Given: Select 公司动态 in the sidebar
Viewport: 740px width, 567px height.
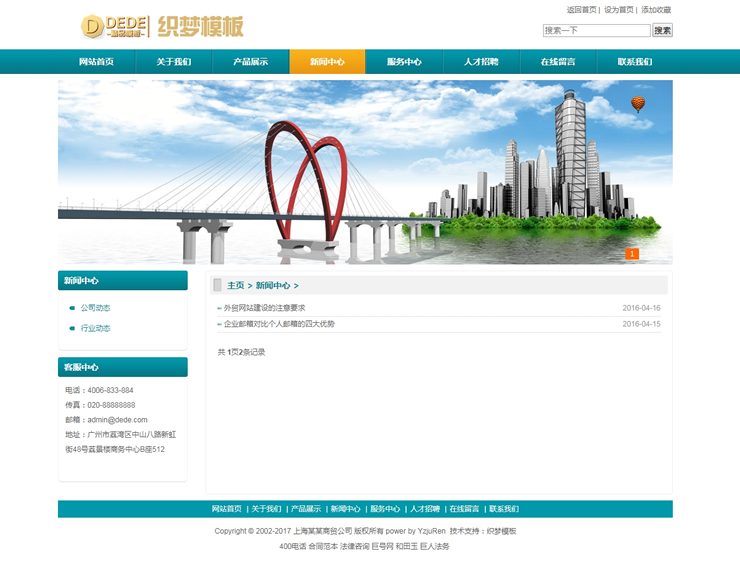Looking at the screenshot, I should click(96, 308).
